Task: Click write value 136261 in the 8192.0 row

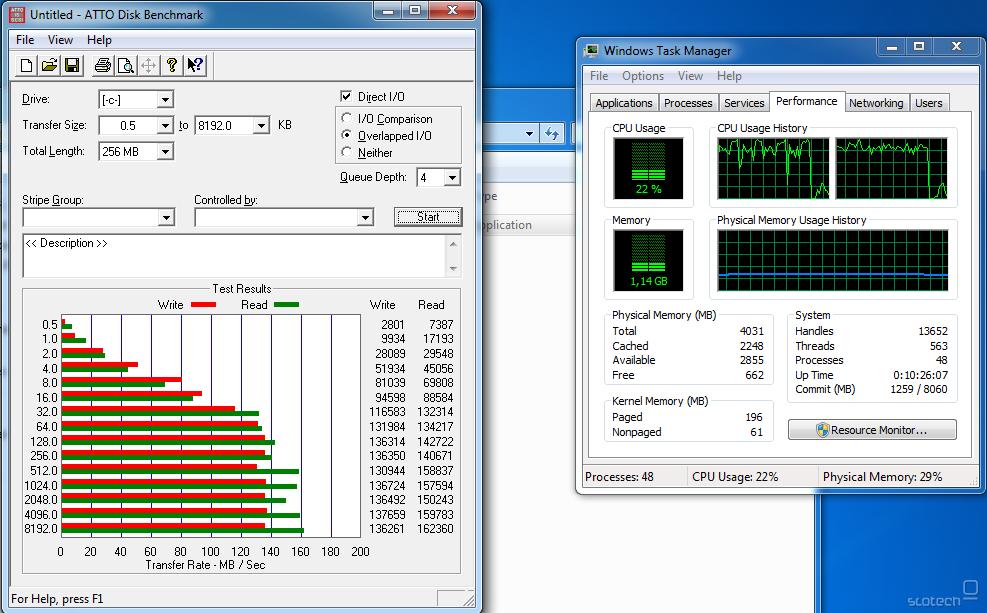Action: [386, 529]
